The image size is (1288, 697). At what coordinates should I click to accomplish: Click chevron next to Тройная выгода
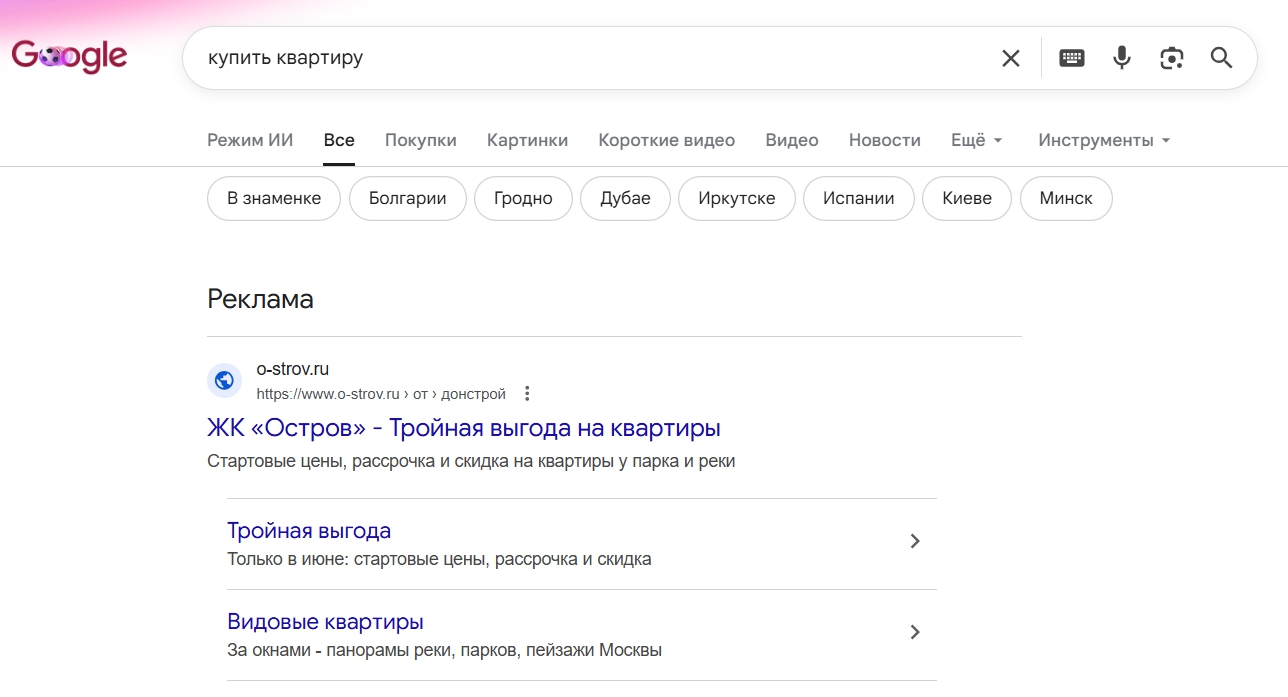[914, 541]
